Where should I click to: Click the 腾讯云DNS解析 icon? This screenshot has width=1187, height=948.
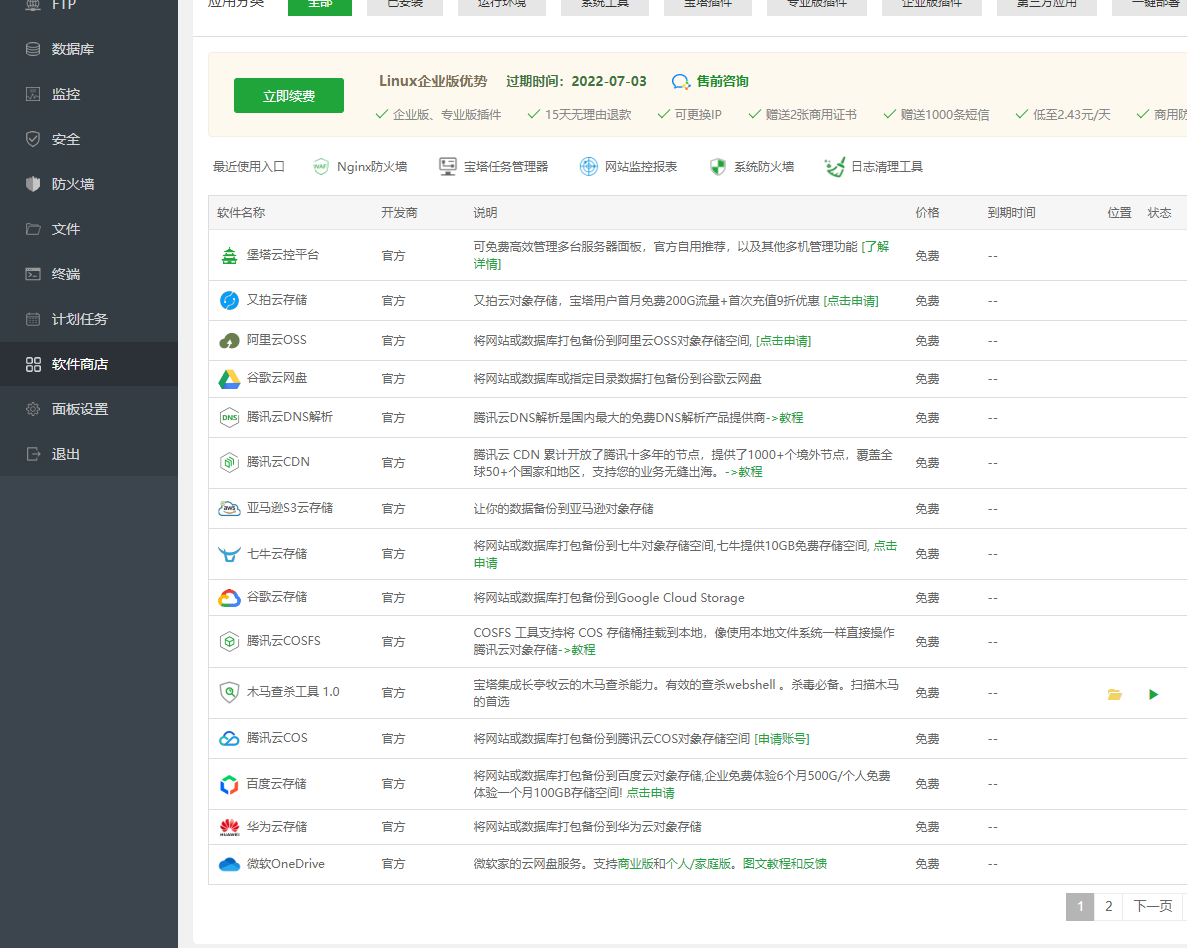[229, 417]
